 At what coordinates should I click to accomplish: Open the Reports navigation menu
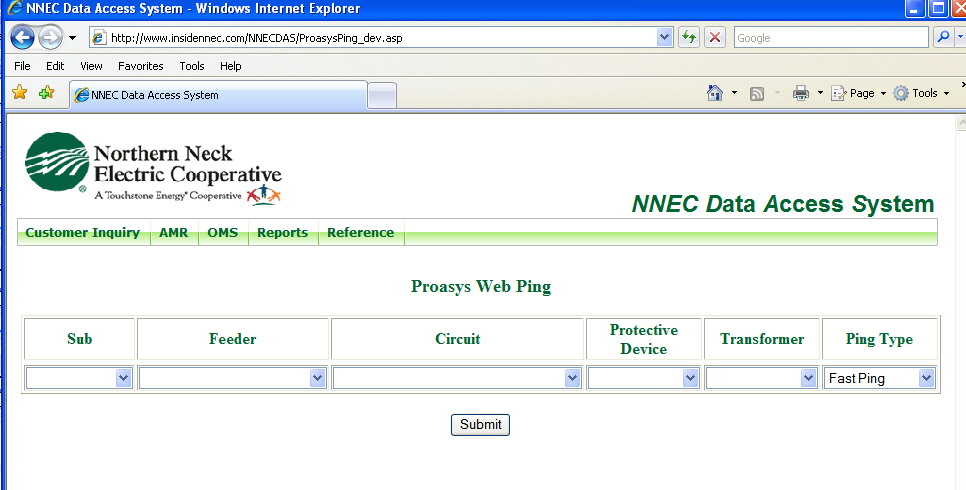[x=282, y=233]
